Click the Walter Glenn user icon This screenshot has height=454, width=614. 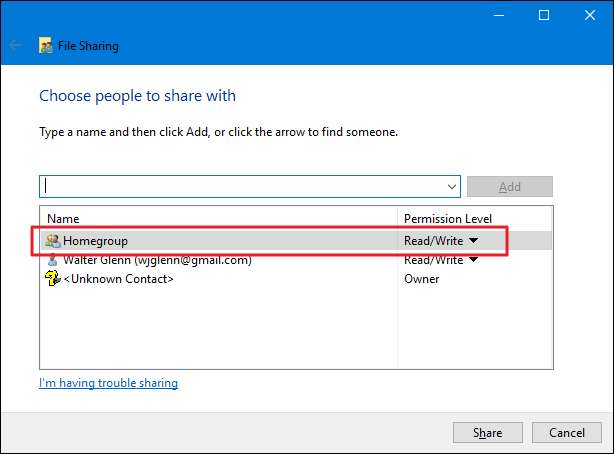[x=53, y=260]
